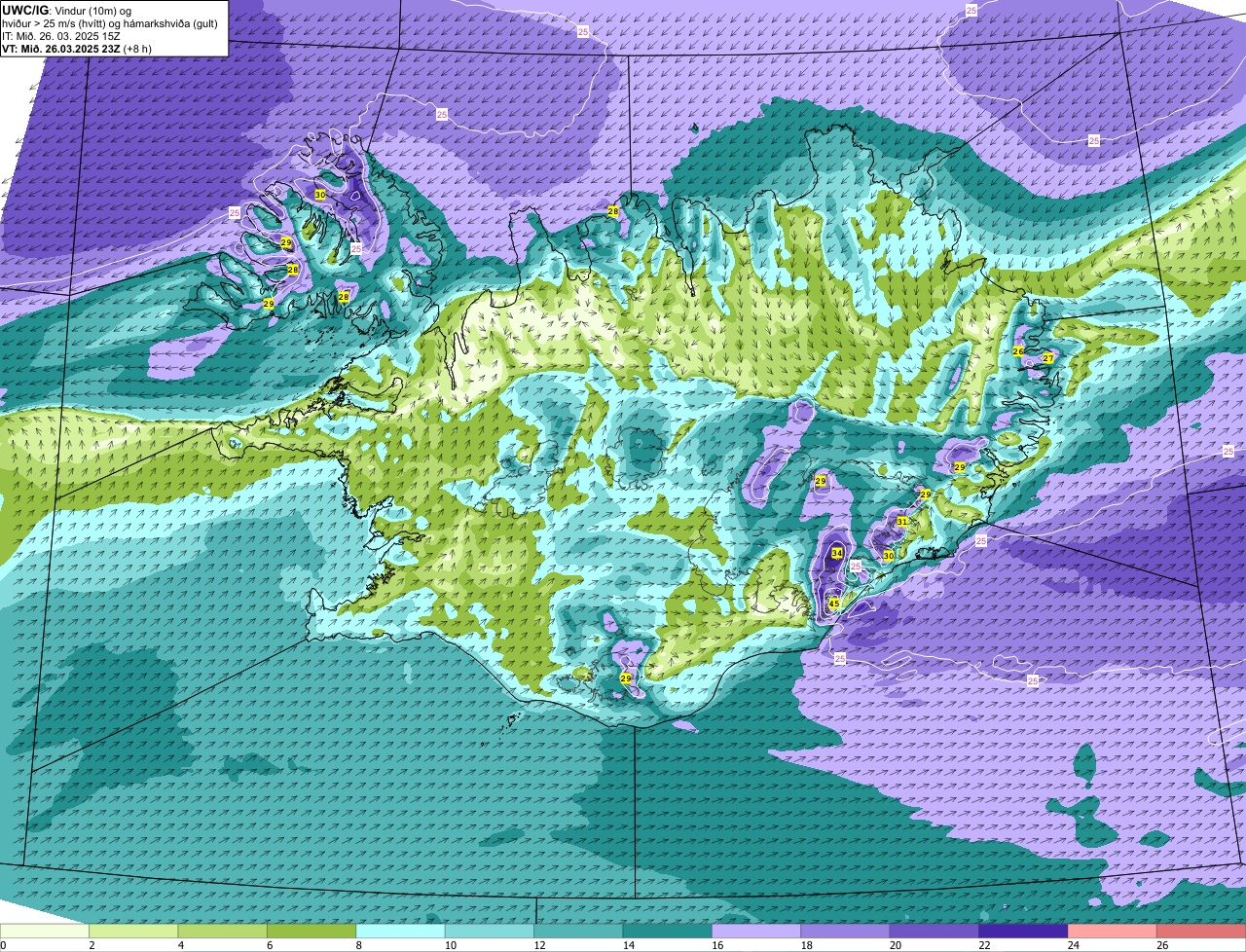
Task: Click the legend scale label '8'
Action: pyautogui.click(x=359, y=945)
